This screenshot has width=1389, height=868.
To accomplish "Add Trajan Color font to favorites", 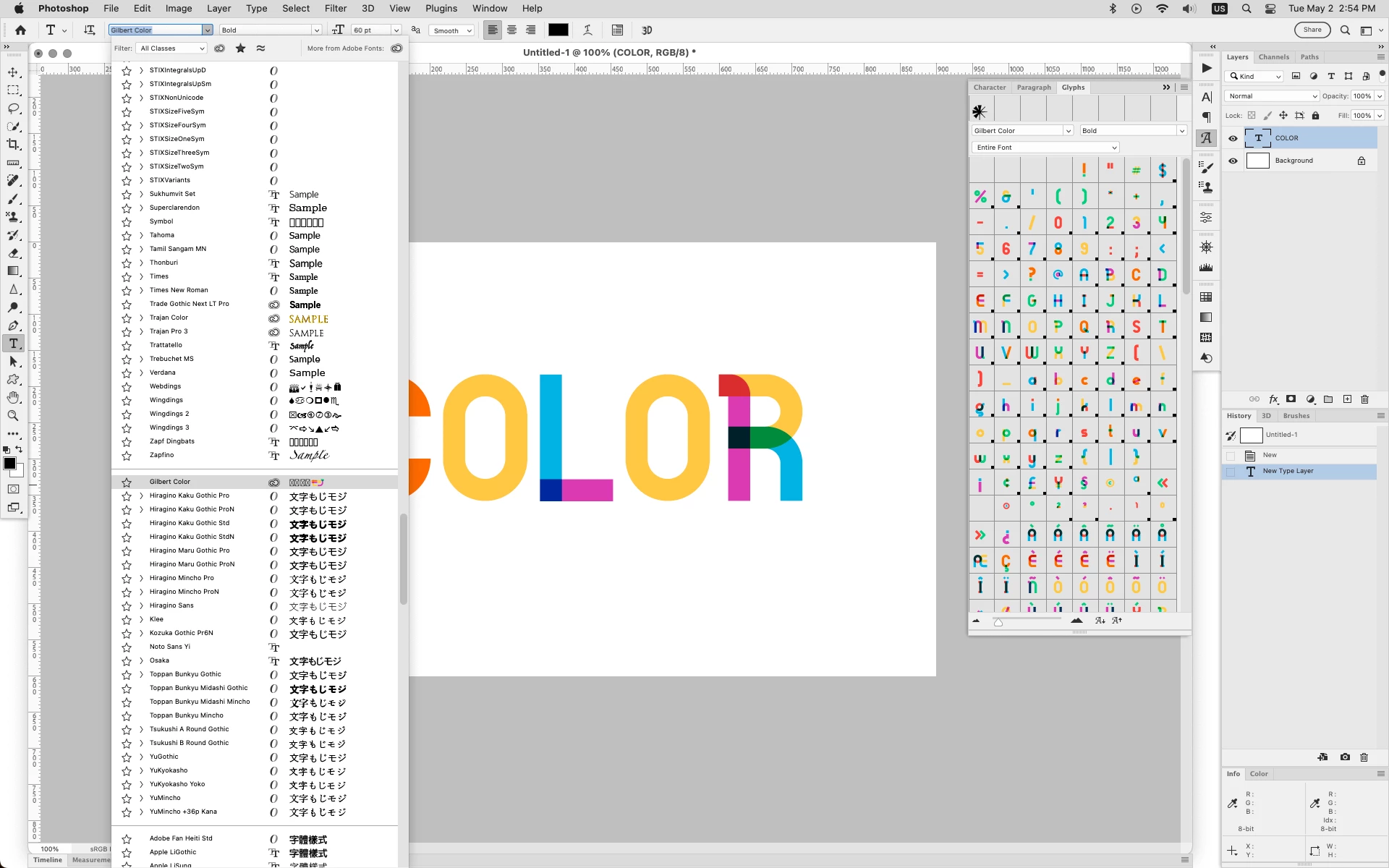I will click(x=127, y=318).
